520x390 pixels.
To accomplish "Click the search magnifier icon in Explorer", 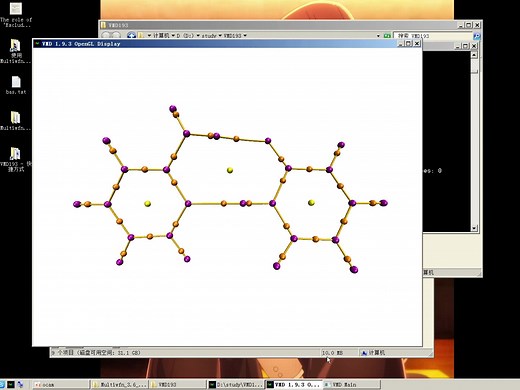I will coord(477,36).
